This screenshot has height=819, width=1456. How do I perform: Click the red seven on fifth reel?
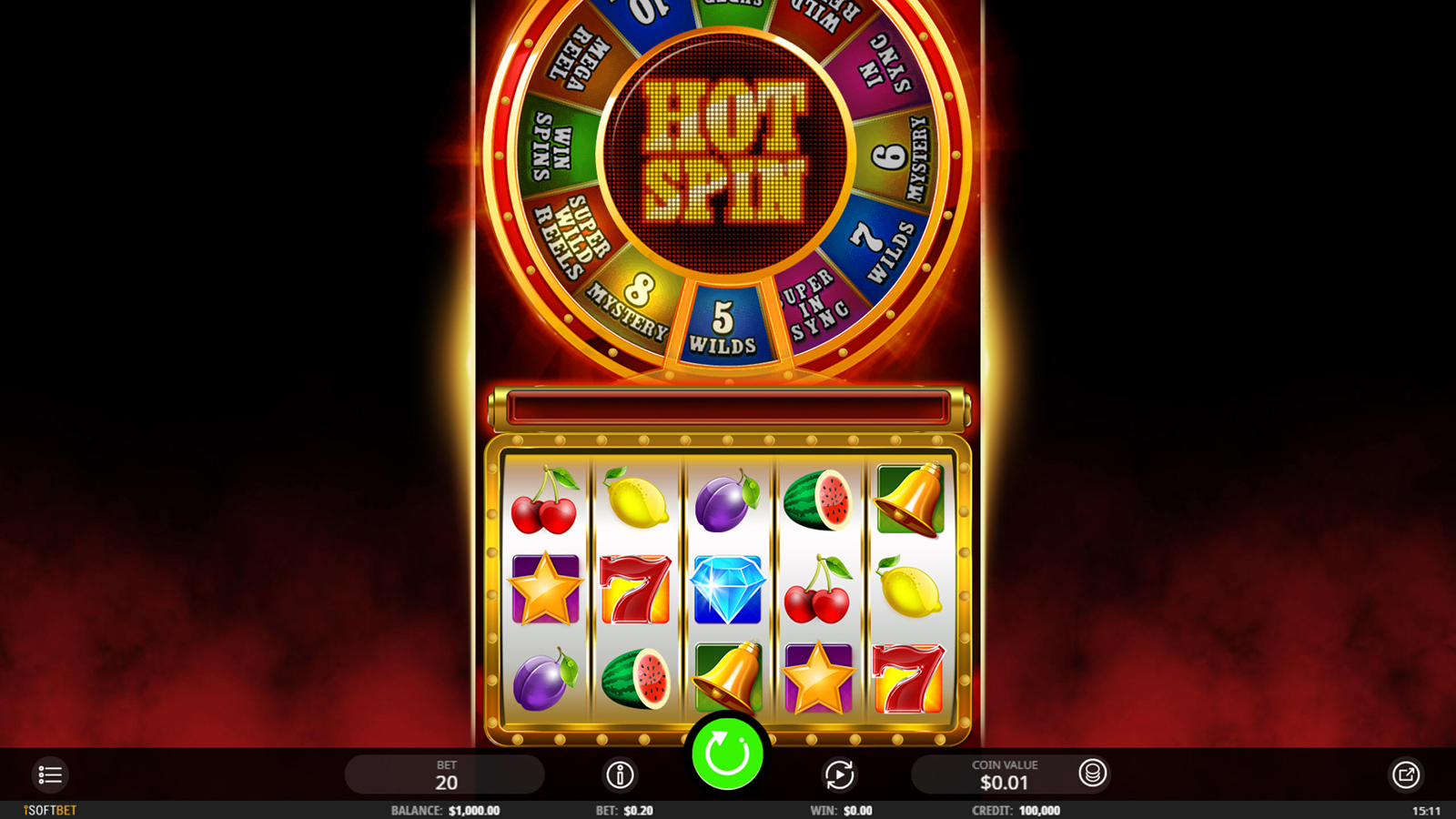(908, 679)
